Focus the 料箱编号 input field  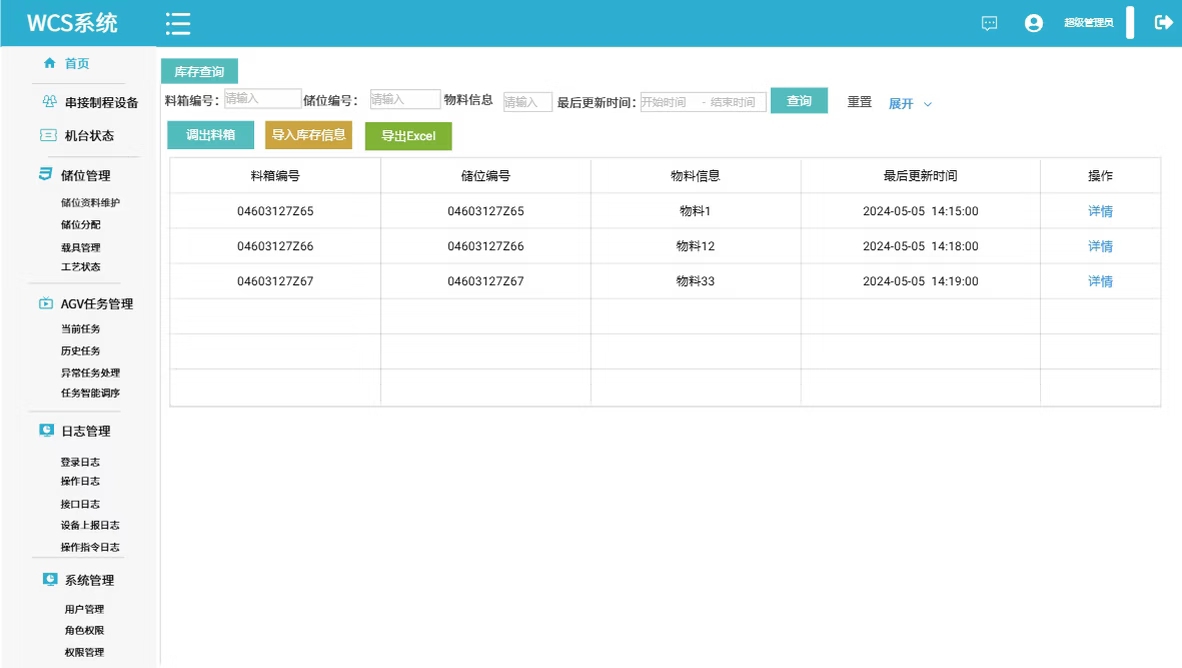point(262,99)
